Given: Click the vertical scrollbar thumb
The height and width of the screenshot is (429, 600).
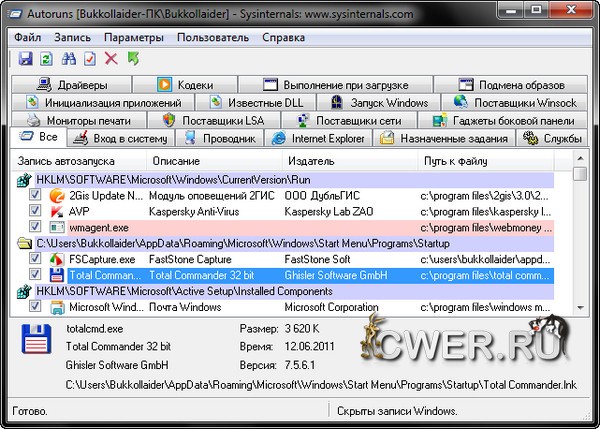Looking at the screenshot, I should click(580, 173).
